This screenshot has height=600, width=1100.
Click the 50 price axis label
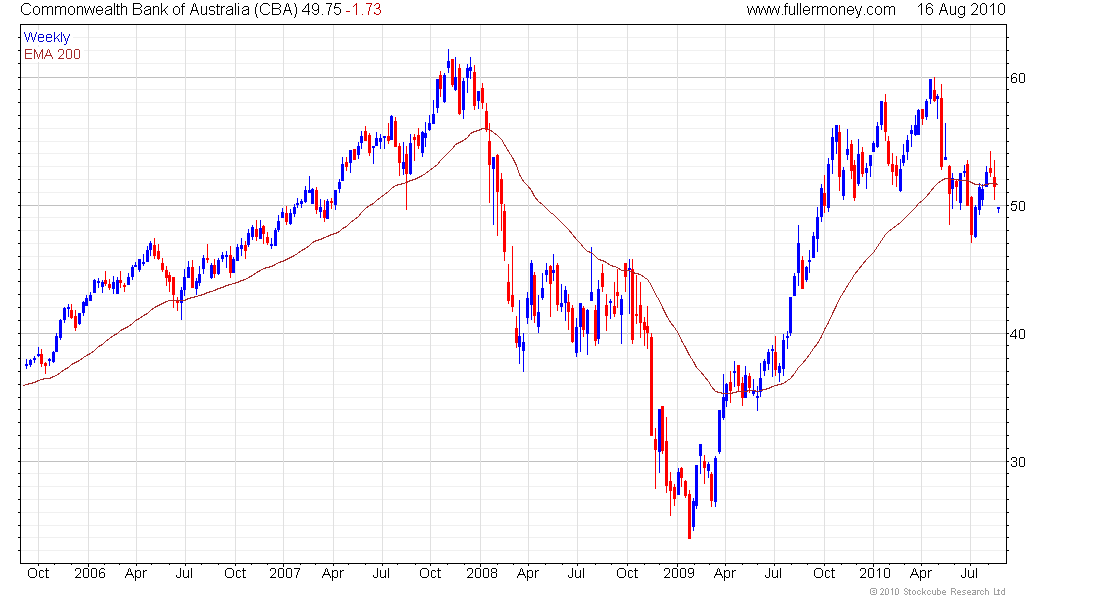pyautogui.click(x=1017, y=206)
